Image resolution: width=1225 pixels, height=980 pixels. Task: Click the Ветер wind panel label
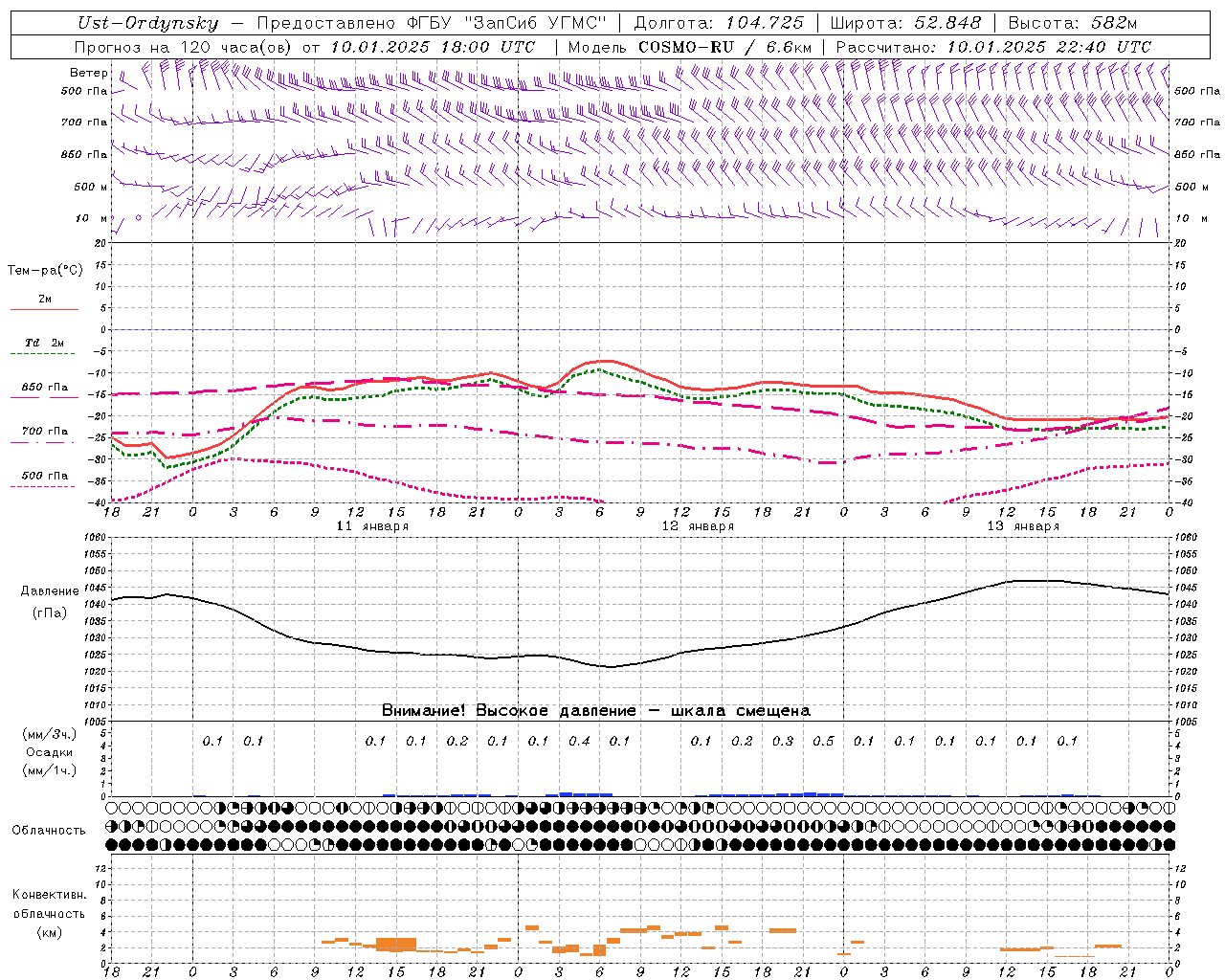pyautogui.click(x=89, y=73)
